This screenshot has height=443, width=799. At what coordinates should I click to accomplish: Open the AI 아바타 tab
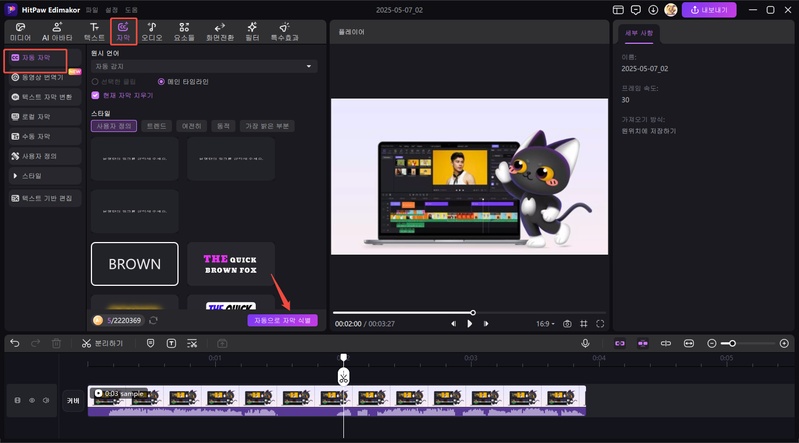57,32
